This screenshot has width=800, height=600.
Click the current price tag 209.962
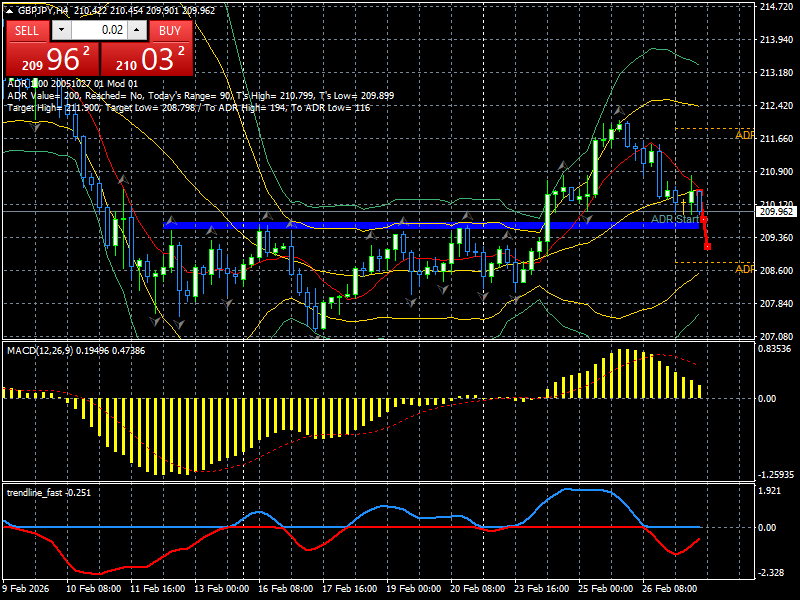777,211
